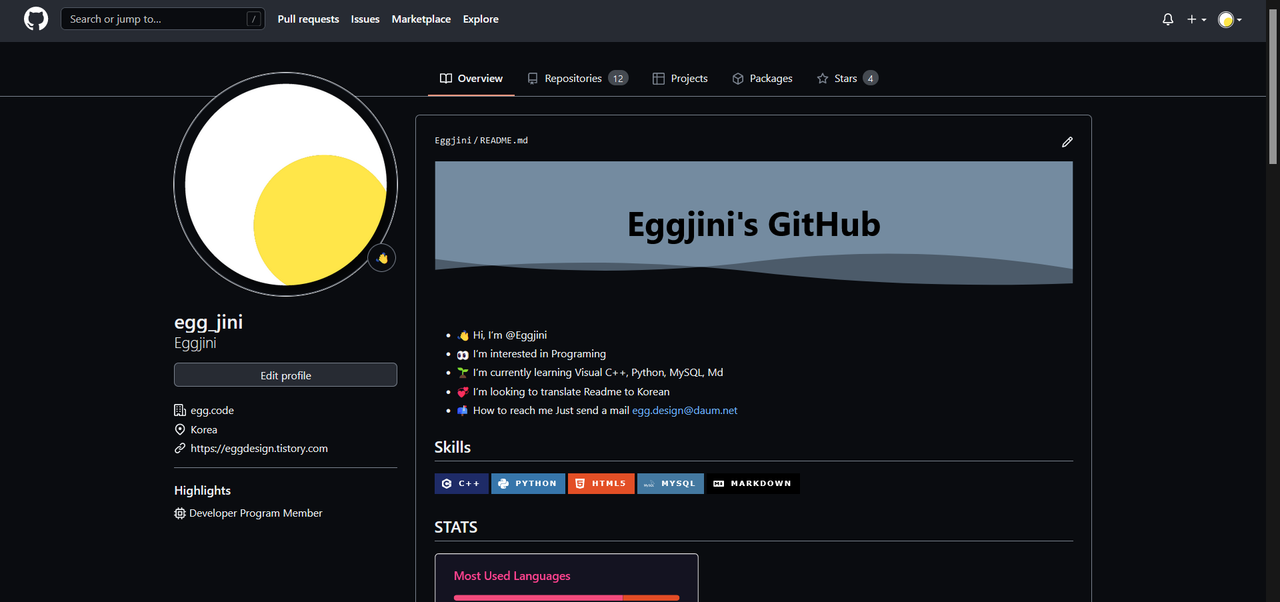Image resolution: width=1280 pixels, height=602 pixels.
Task: Switch to the Packages tab
Action: pyautogui.click(x=762, y=78)
